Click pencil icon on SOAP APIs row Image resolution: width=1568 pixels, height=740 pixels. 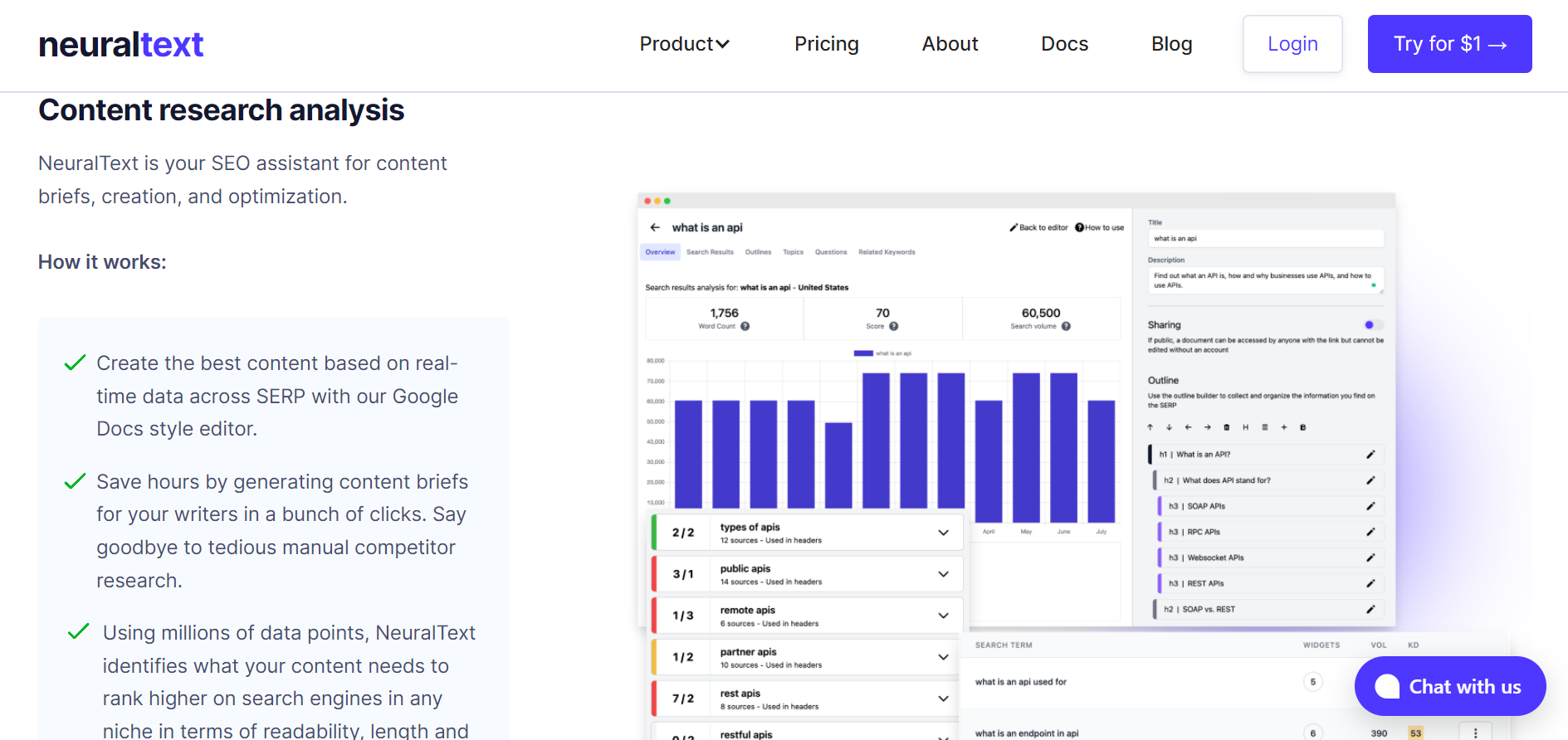pyautogui.click(x=1370, y=506)
